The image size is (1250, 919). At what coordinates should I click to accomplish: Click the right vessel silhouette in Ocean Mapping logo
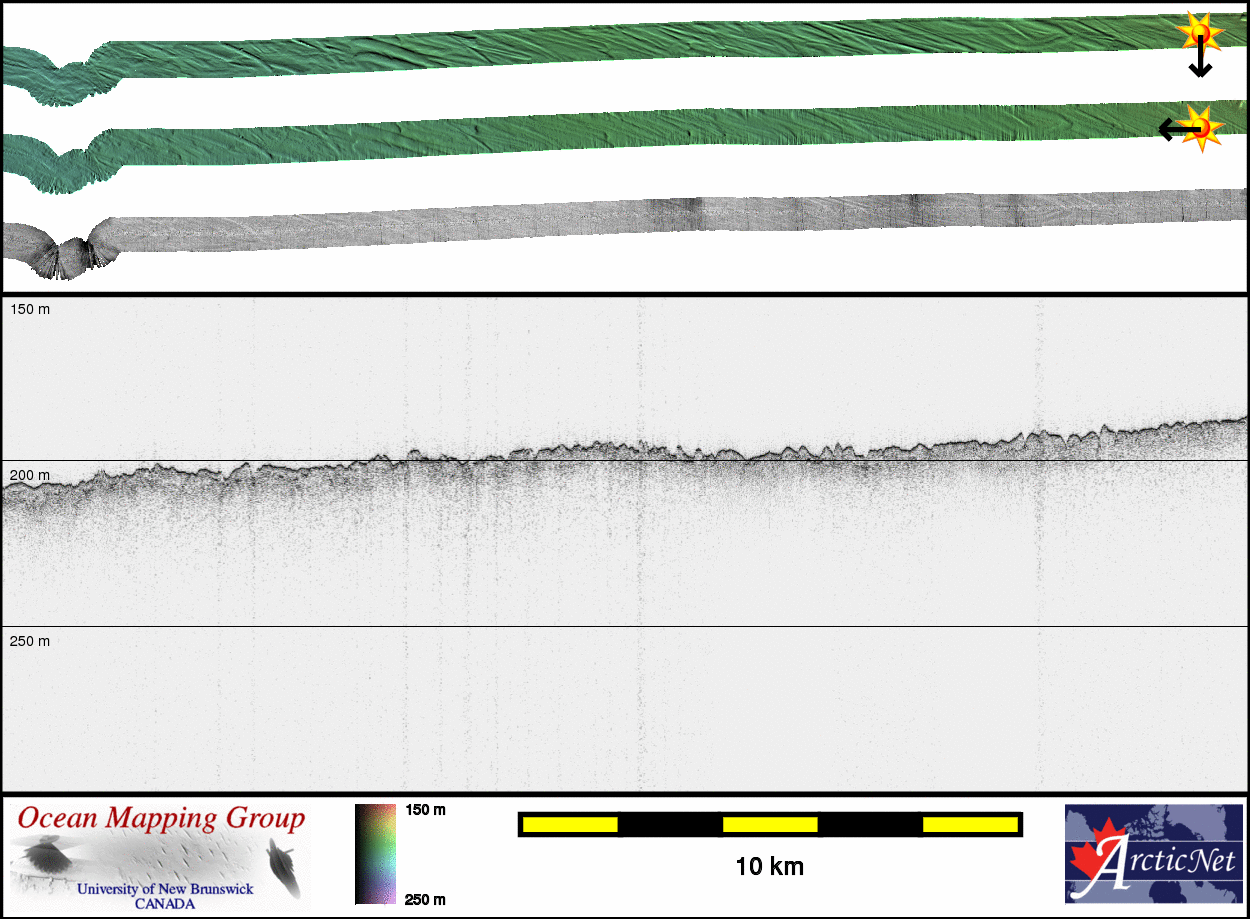tap(281, 864)
